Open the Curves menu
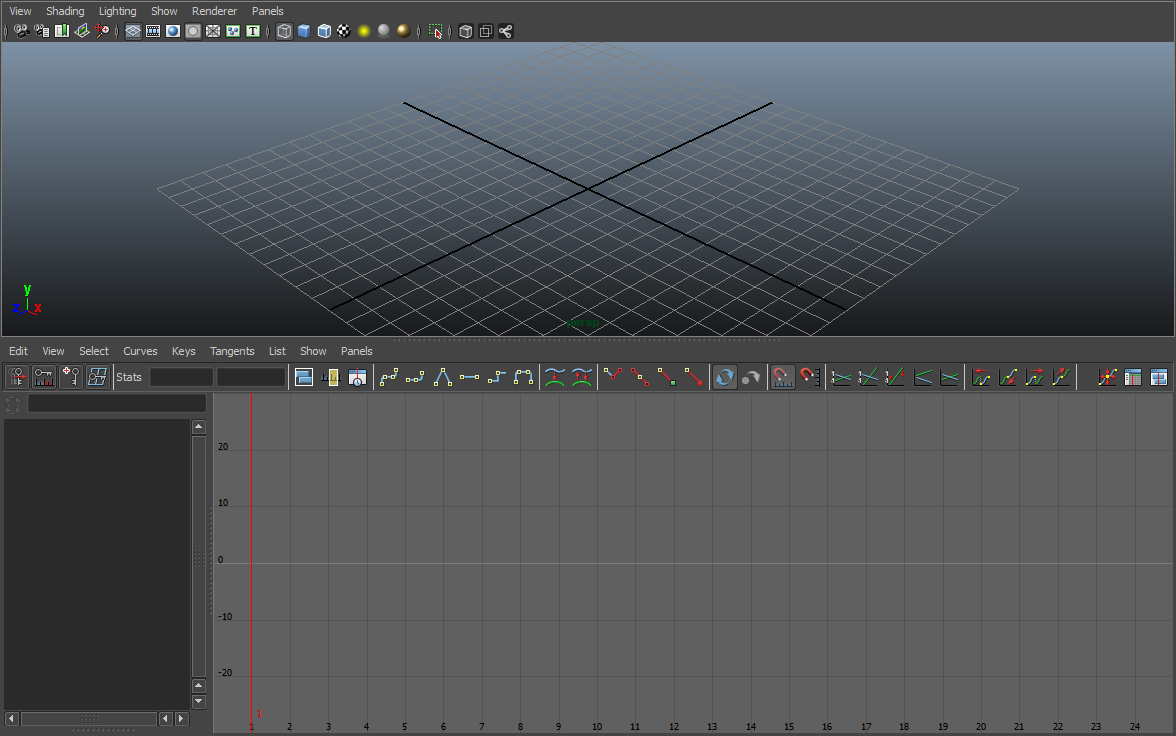The width and height of the screenshot is (1176, 736). click(140, 351)
